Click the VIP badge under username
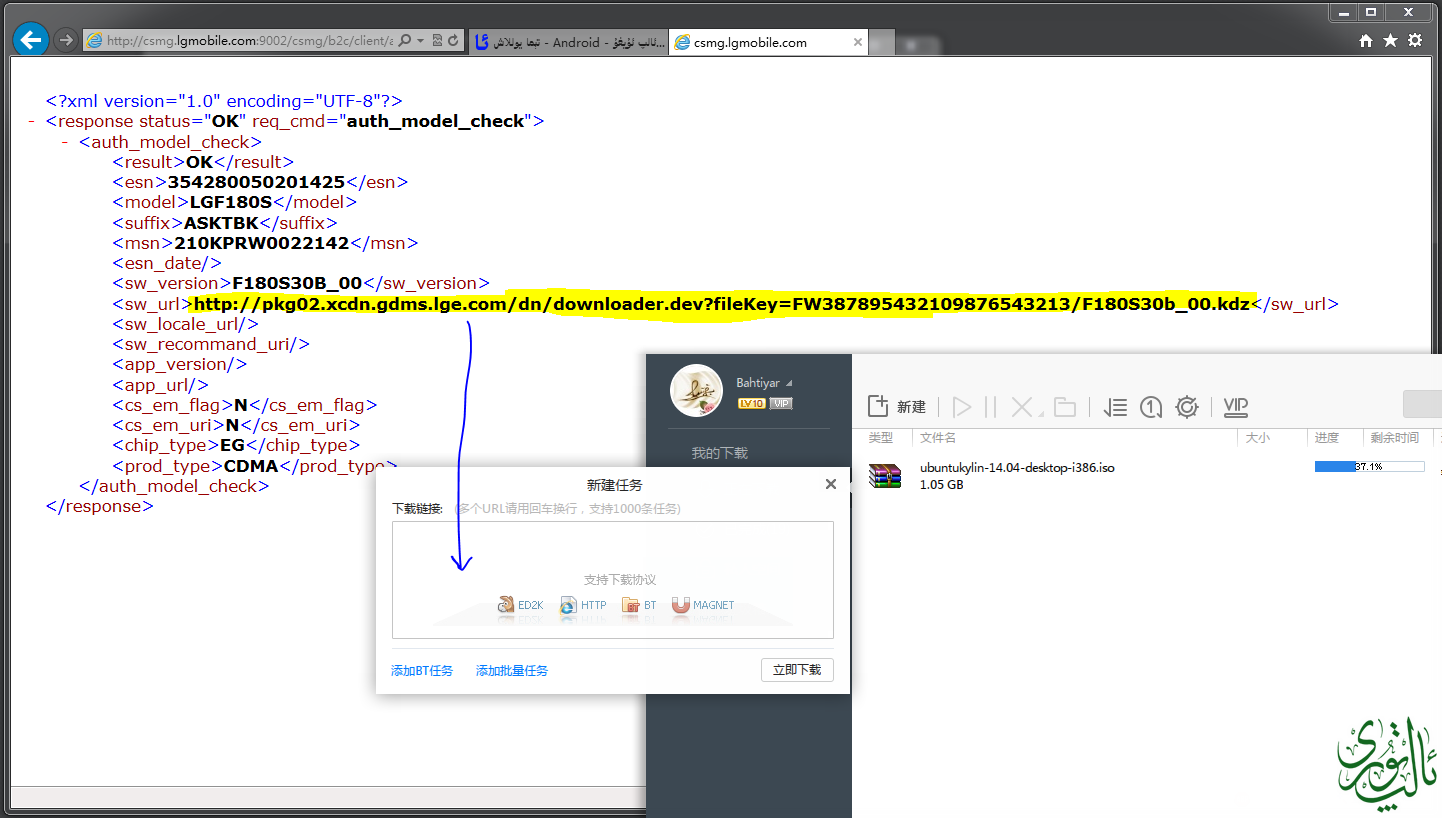This screenshot has width=1442, height=818. [x=781, y=404]
